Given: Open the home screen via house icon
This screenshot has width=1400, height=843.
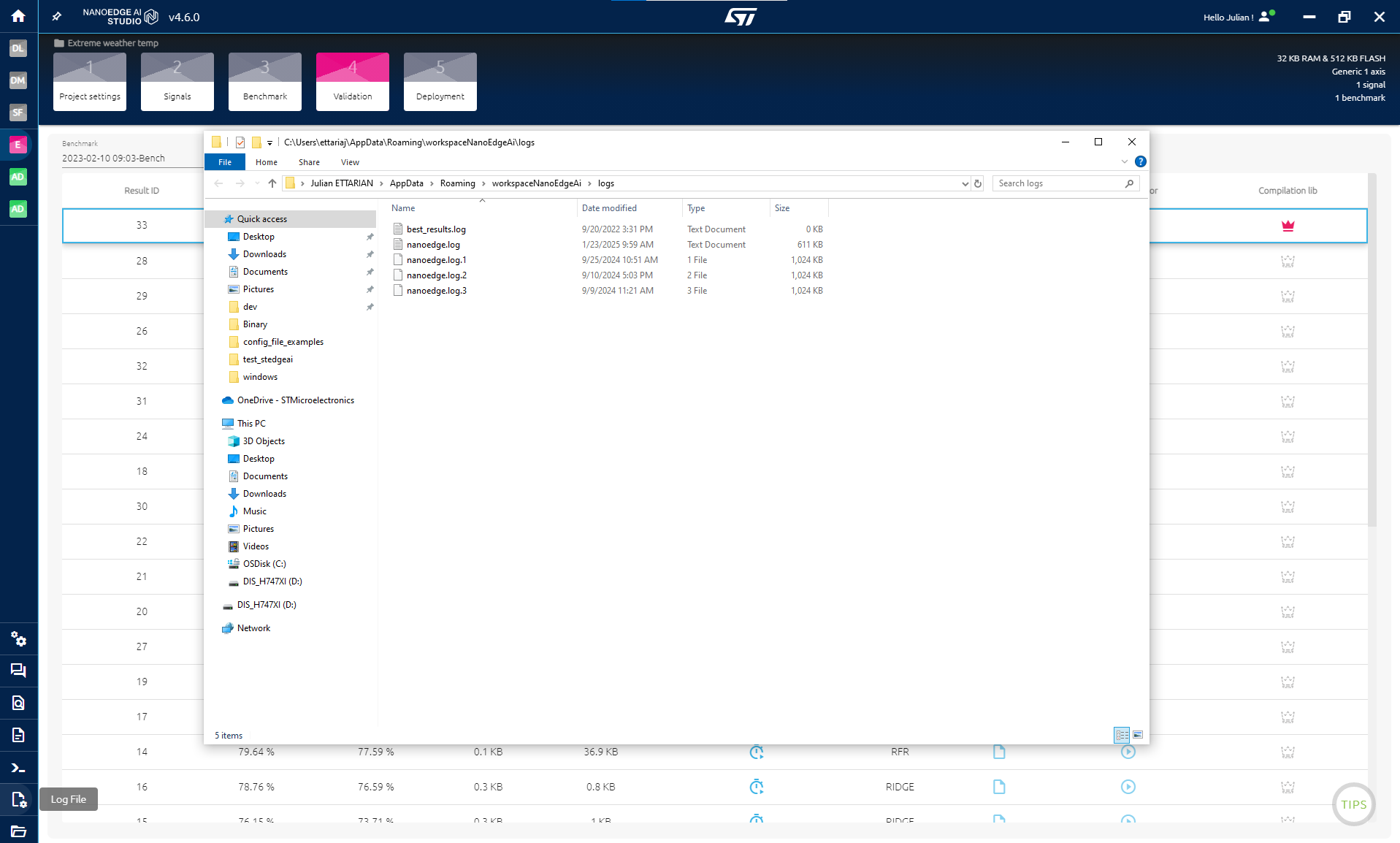Looking at the screenshot, I should [x=18, y=15].
